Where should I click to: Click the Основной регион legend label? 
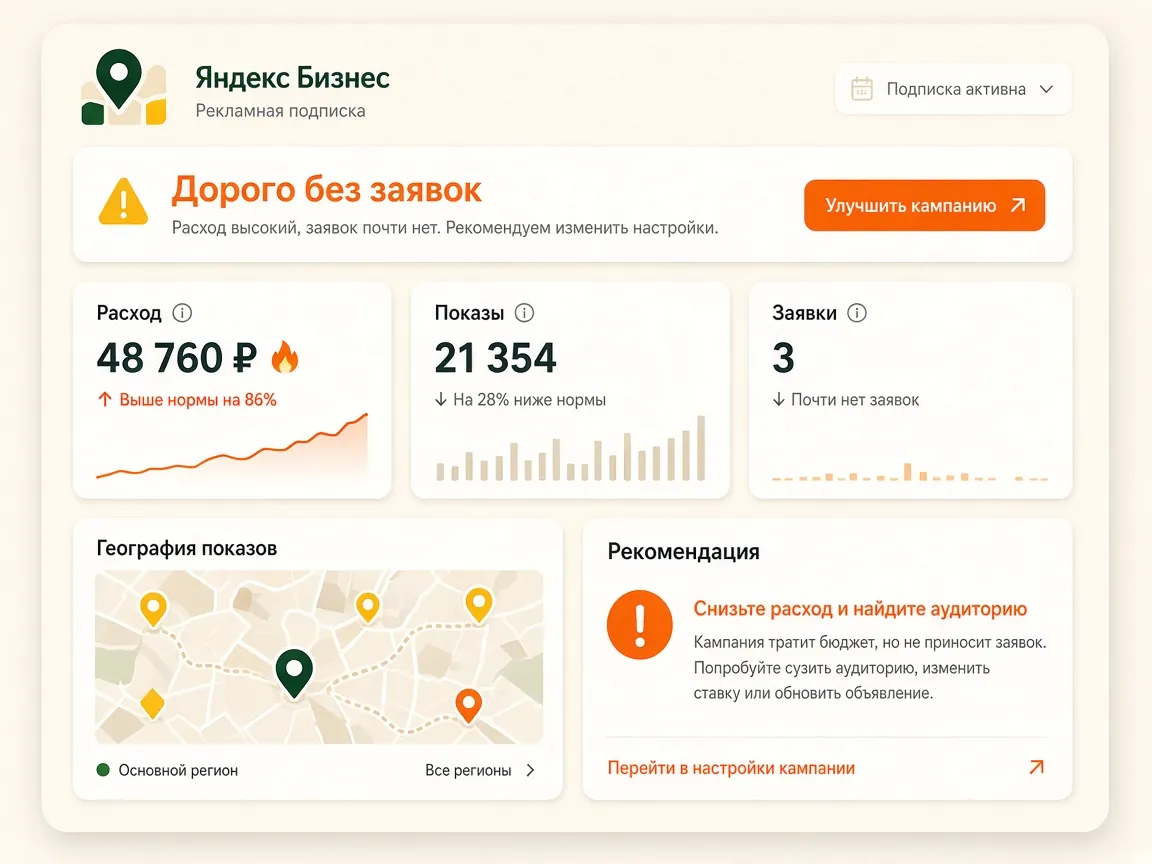click(x=179, y=770)
